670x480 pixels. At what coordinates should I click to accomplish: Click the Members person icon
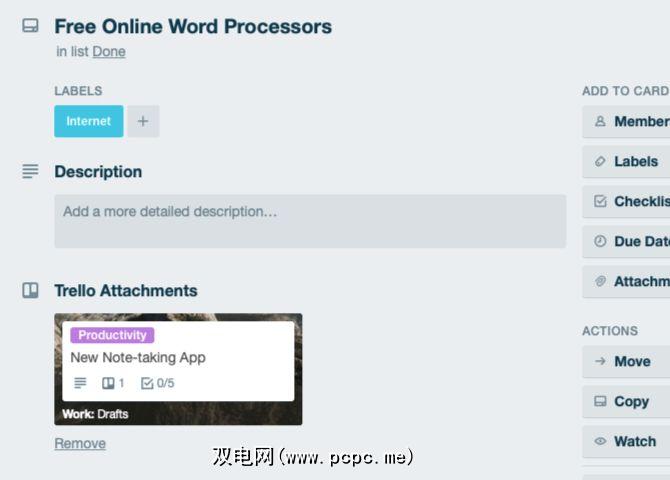pos(600,121)
